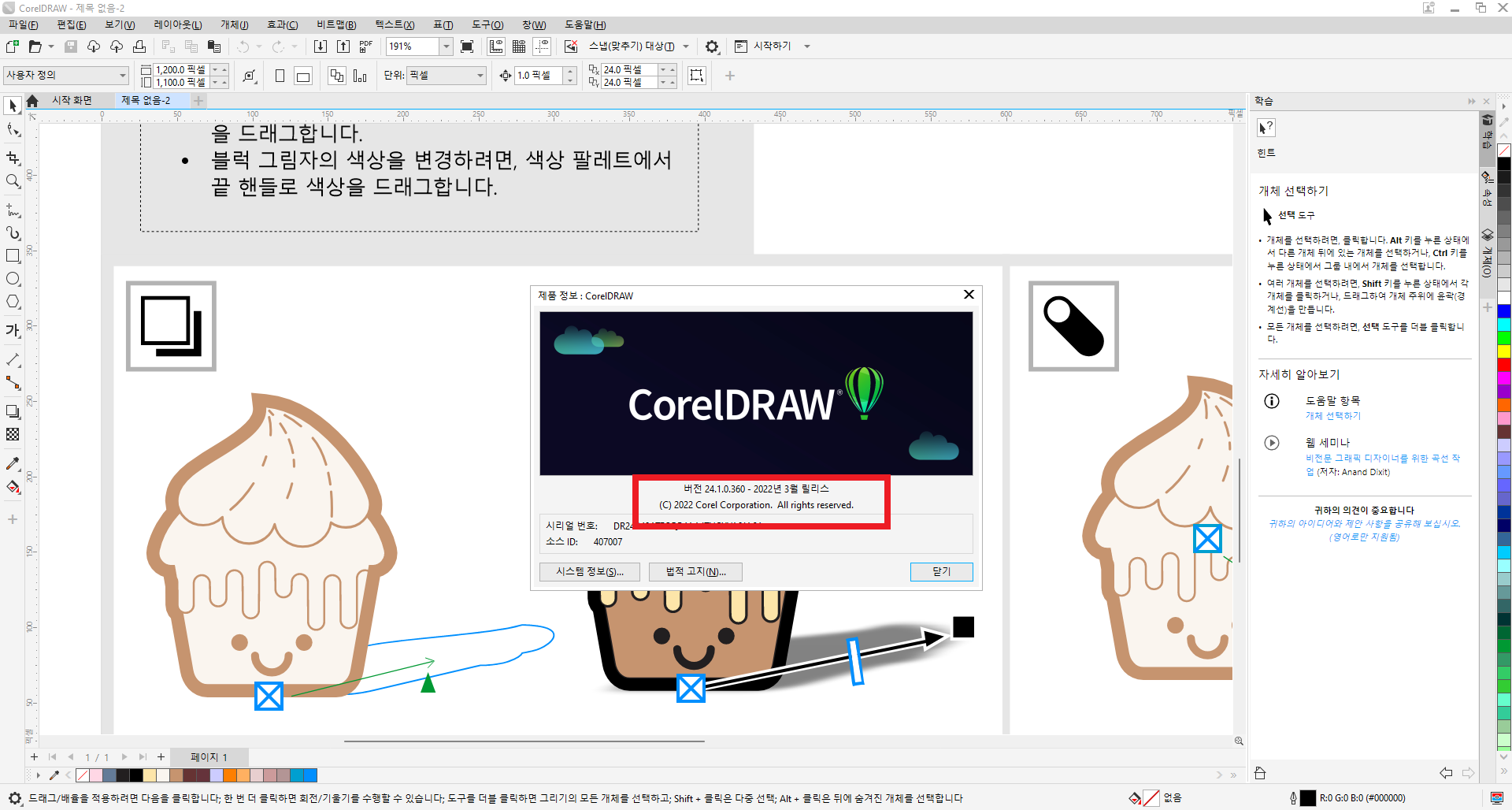
Task: Select the Transparency checkerboard tool
Action: pyautogui.click(x=13, y=434)
